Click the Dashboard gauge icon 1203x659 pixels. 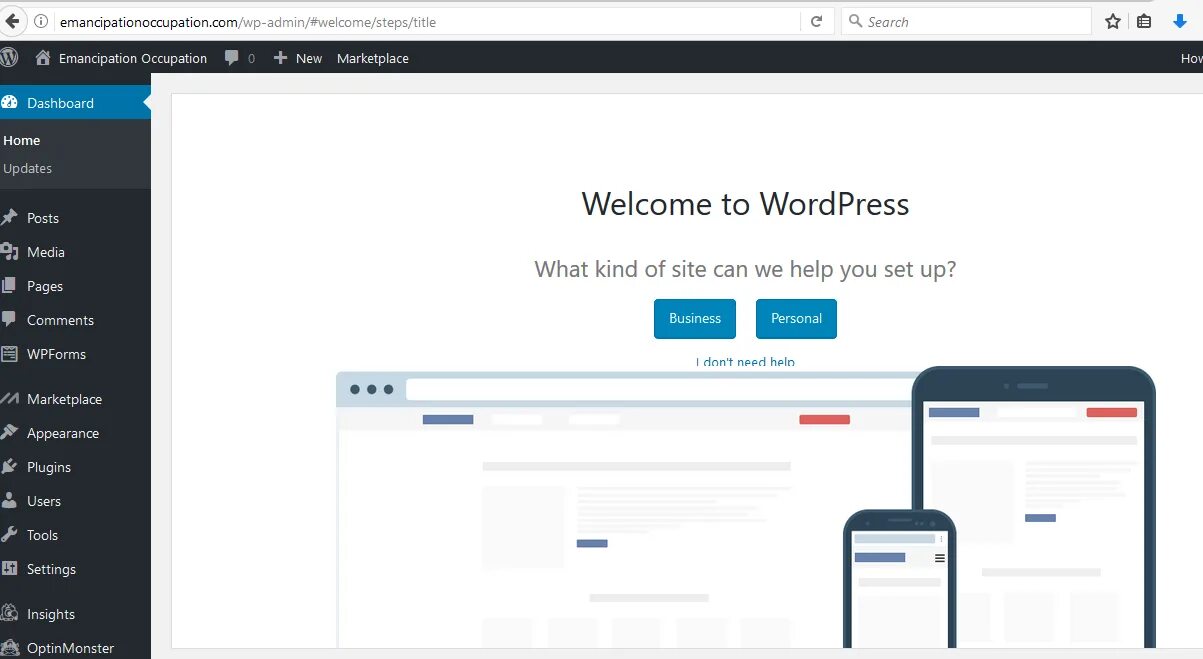pos(10,102)
